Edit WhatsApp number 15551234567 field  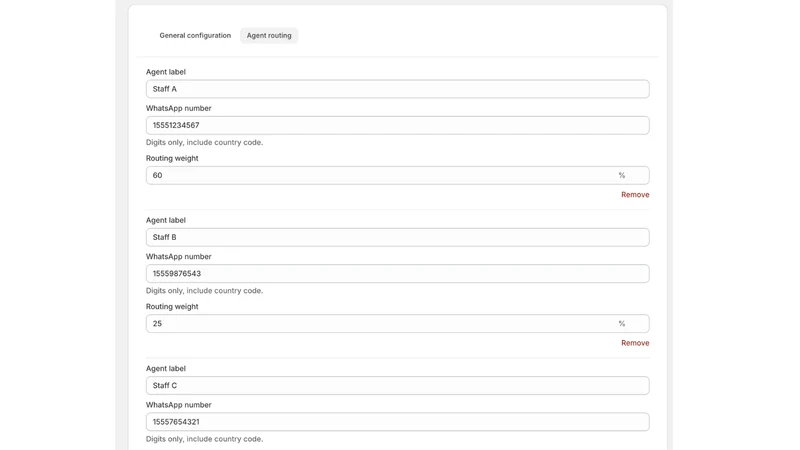tap(397, 125)
